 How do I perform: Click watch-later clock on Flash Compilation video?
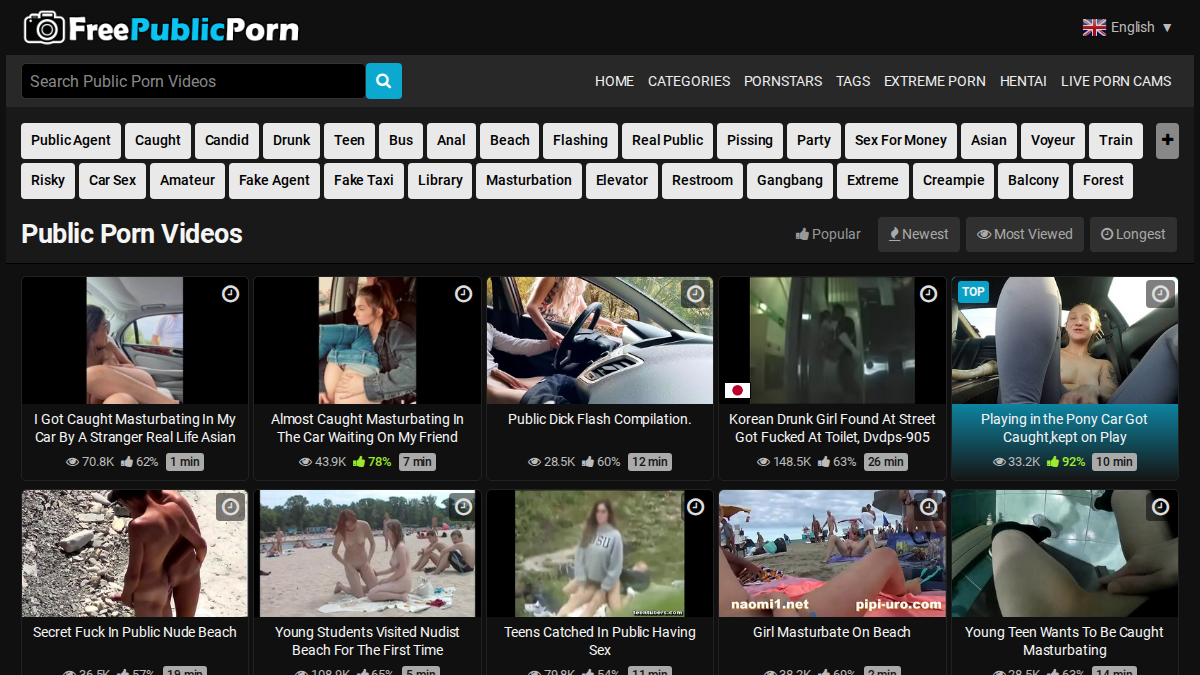(695, 294)
